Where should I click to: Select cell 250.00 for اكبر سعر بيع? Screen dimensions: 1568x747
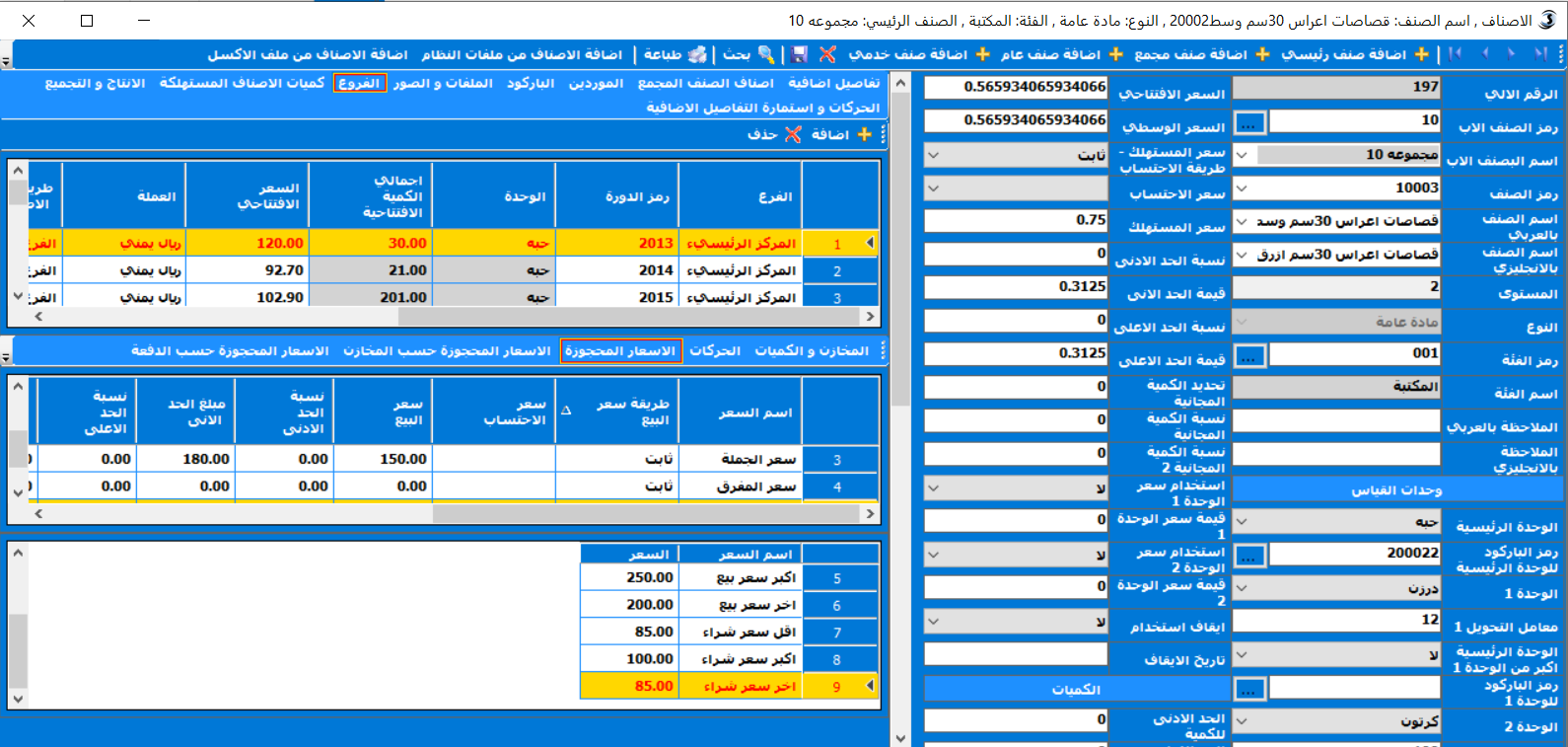[x=629, y=578]
